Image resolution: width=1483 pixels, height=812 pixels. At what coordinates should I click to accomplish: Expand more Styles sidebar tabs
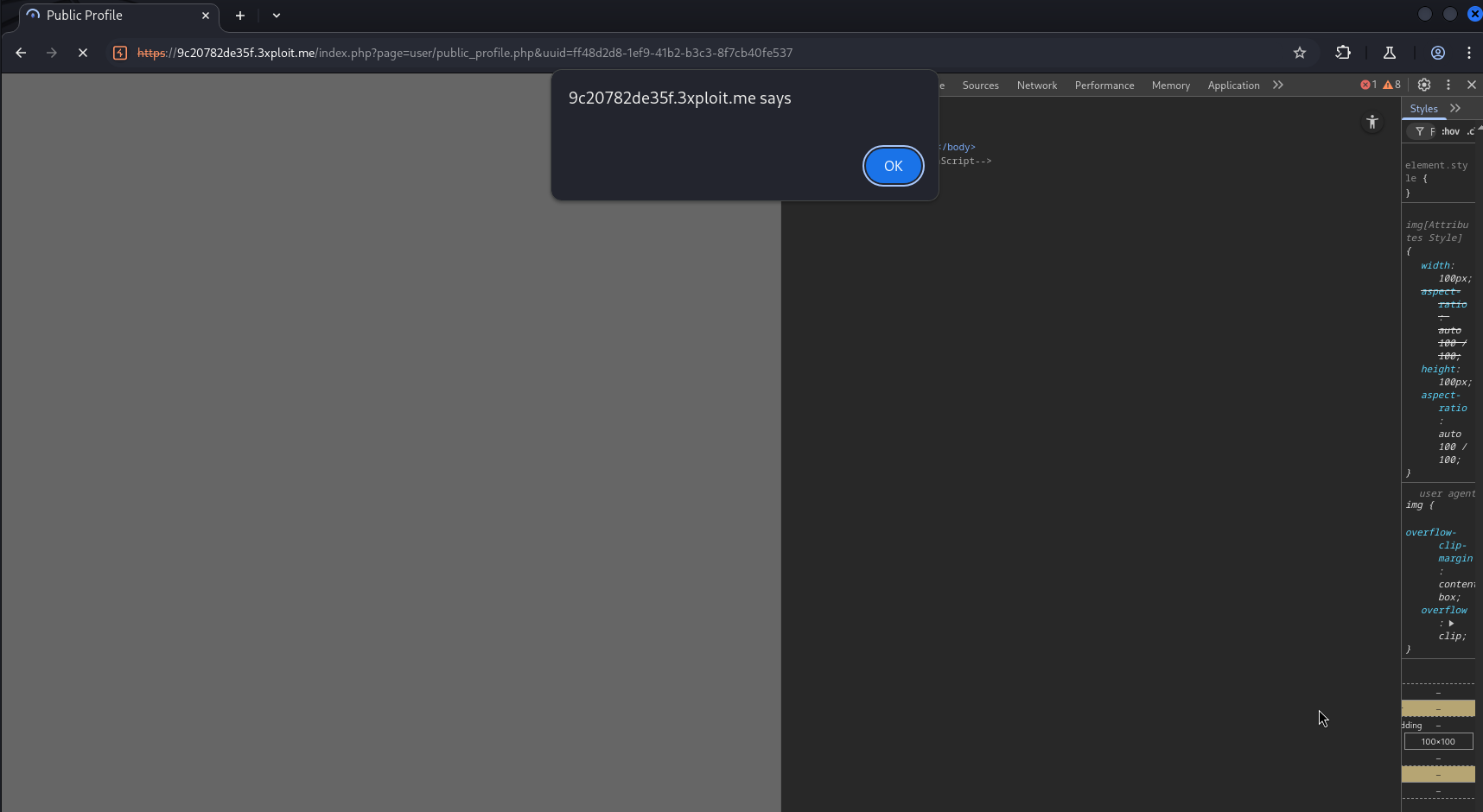[x=1455, y=108]
